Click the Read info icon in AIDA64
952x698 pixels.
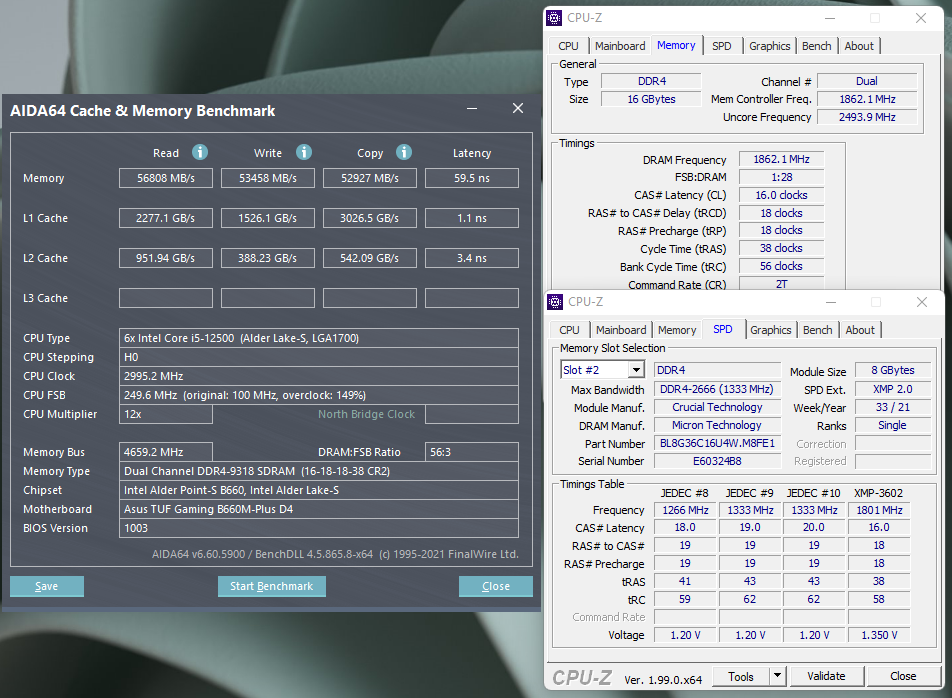click(x=200, y=152)
